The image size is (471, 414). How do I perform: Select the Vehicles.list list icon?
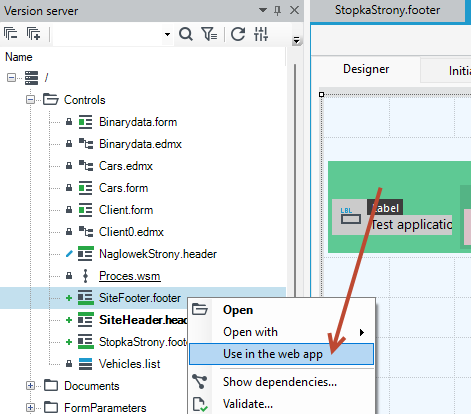pos(85,364)
